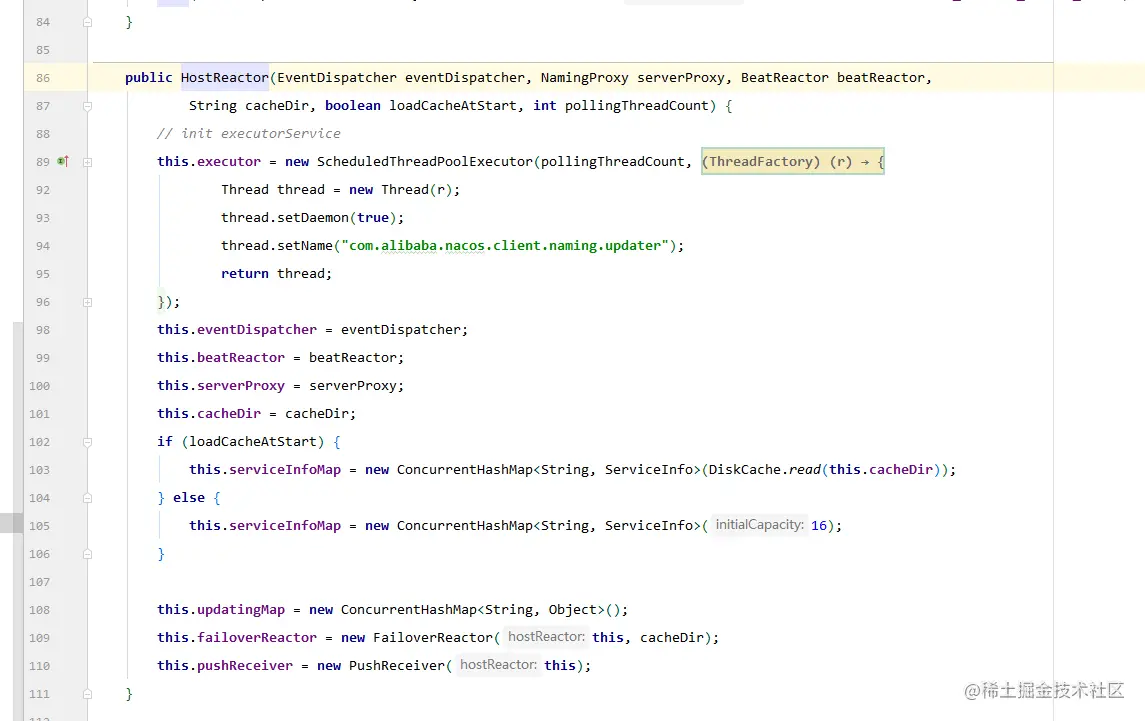Click the 'com.alibaba.nacos.client.naming.updater' string

click(x=505, y=245)
